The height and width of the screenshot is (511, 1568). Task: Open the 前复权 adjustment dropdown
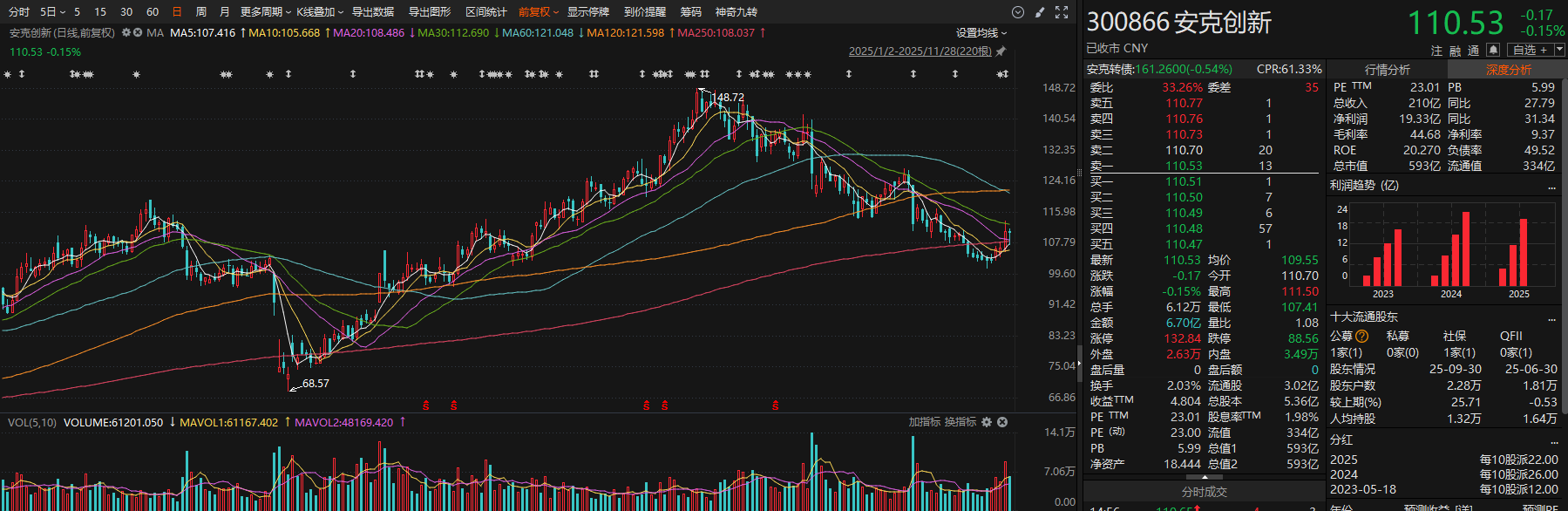[538, 12]
